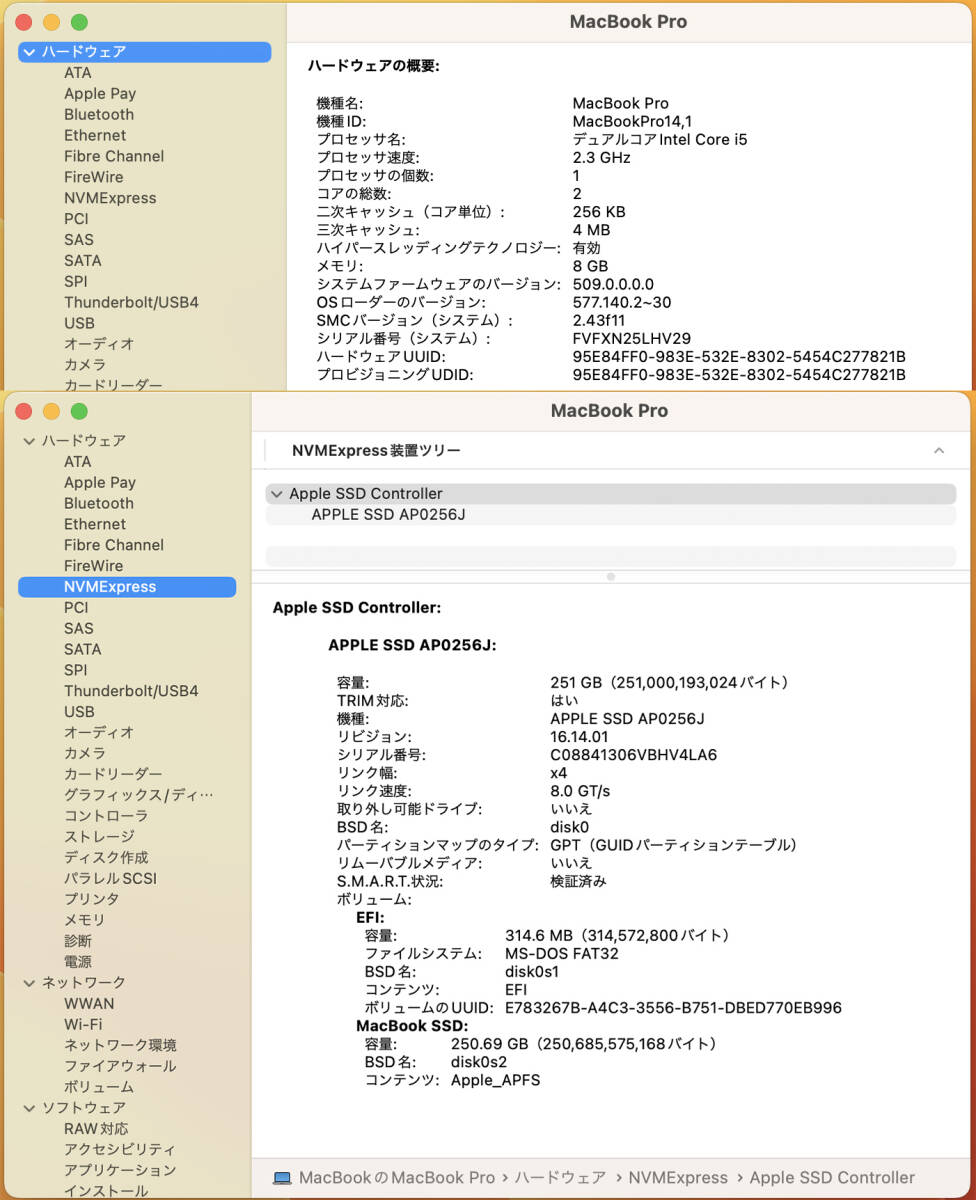The image size is (976, 1200).
Task: Collapse the Apple SSD Controller row
Action: (276, 494)
